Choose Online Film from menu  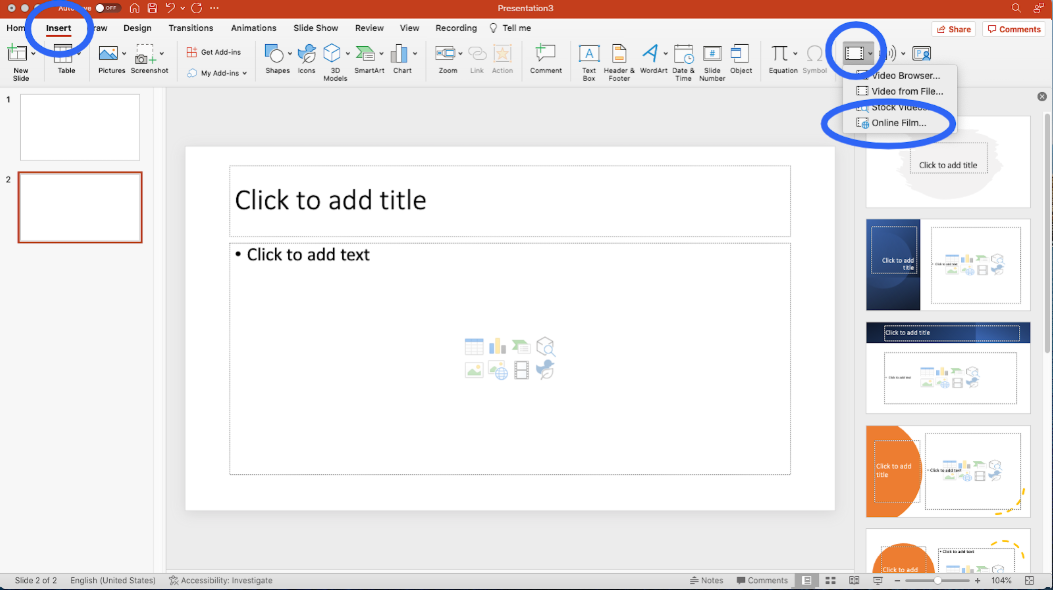click(x=898, y=123)
